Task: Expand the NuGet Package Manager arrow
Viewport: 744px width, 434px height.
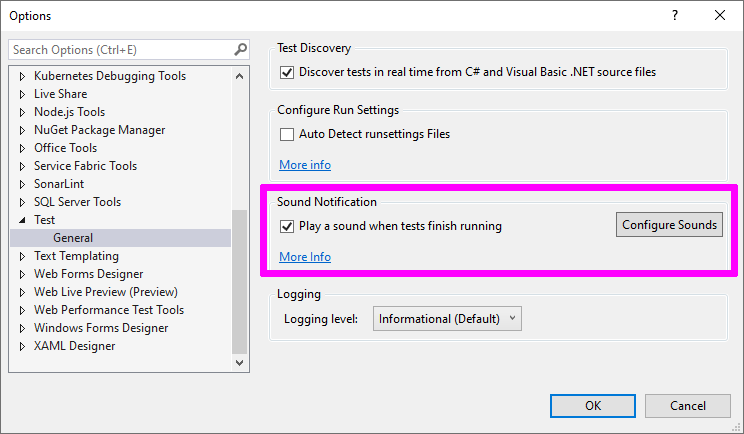Action: (22, 130)
